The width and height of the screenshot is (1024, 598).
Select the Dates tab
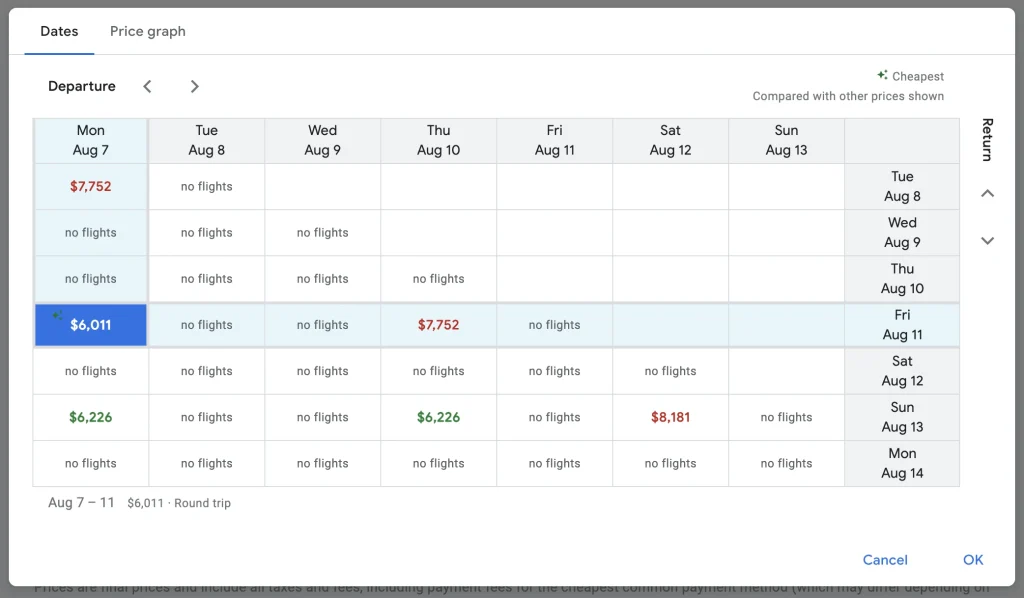click(x=59, y=31)
